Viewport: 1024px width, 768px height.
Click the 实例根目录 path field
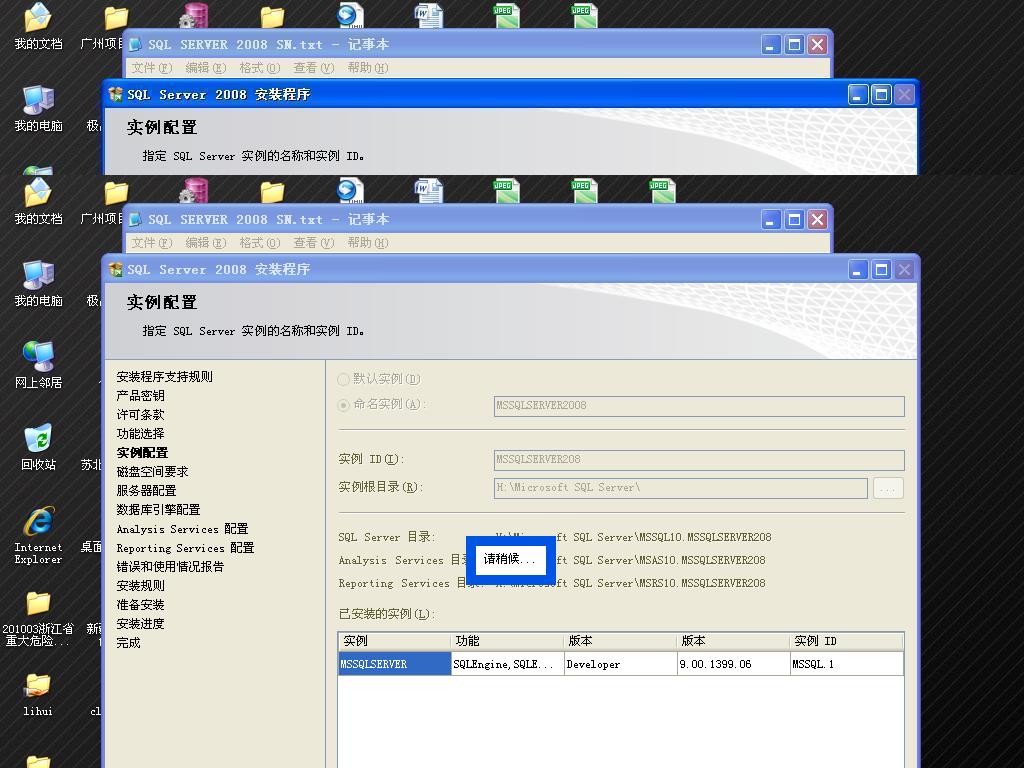coord(680,488)
